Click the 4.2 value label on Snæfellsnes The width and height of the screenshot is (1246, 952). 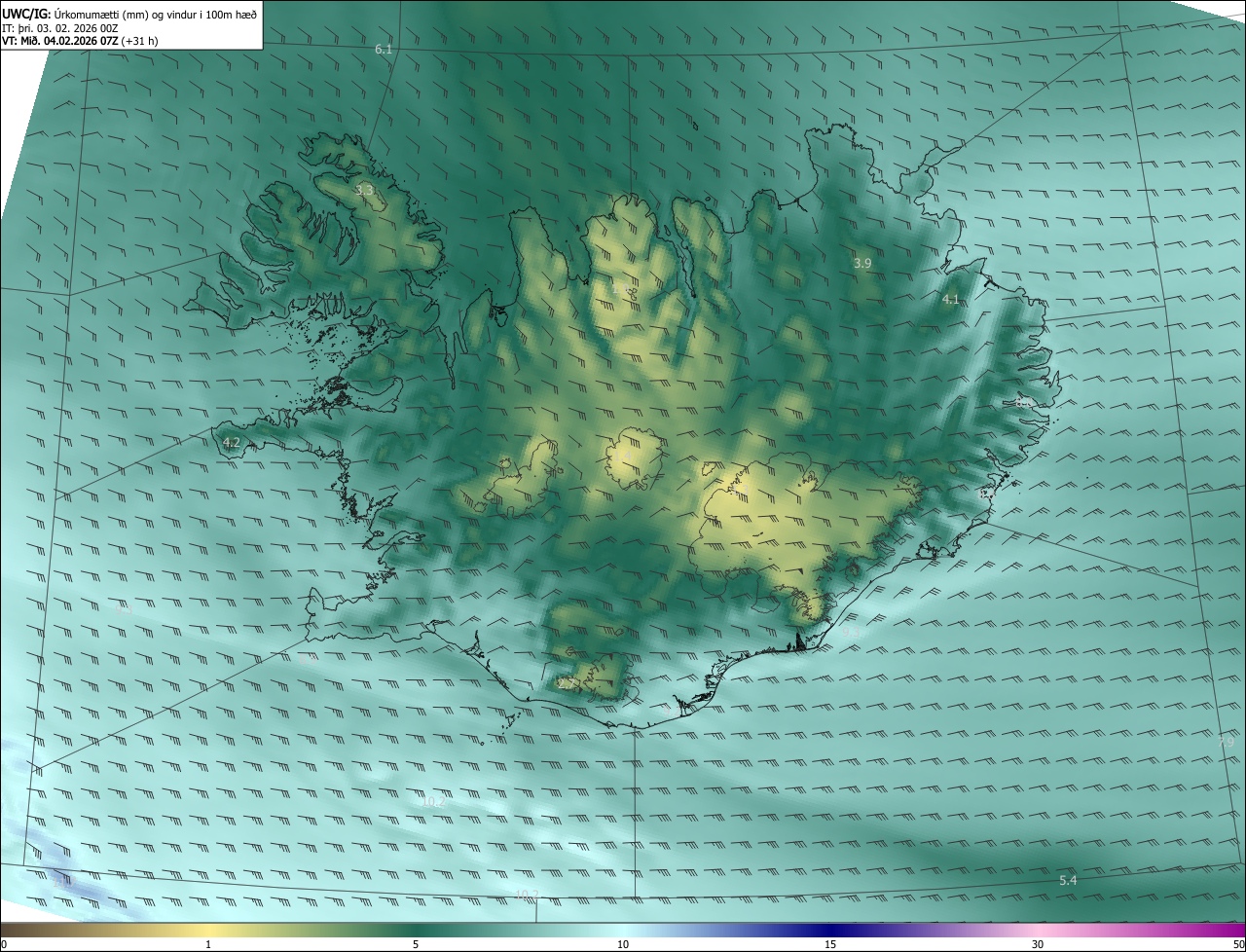click(232, 442)
